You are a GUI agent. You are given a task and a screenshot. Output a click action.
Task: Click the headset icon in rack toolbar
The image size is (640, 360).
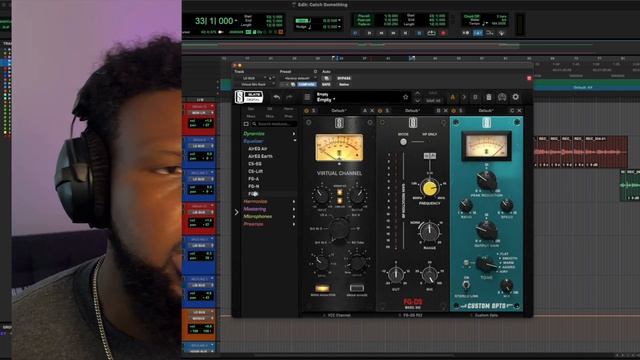click(502, 97)
